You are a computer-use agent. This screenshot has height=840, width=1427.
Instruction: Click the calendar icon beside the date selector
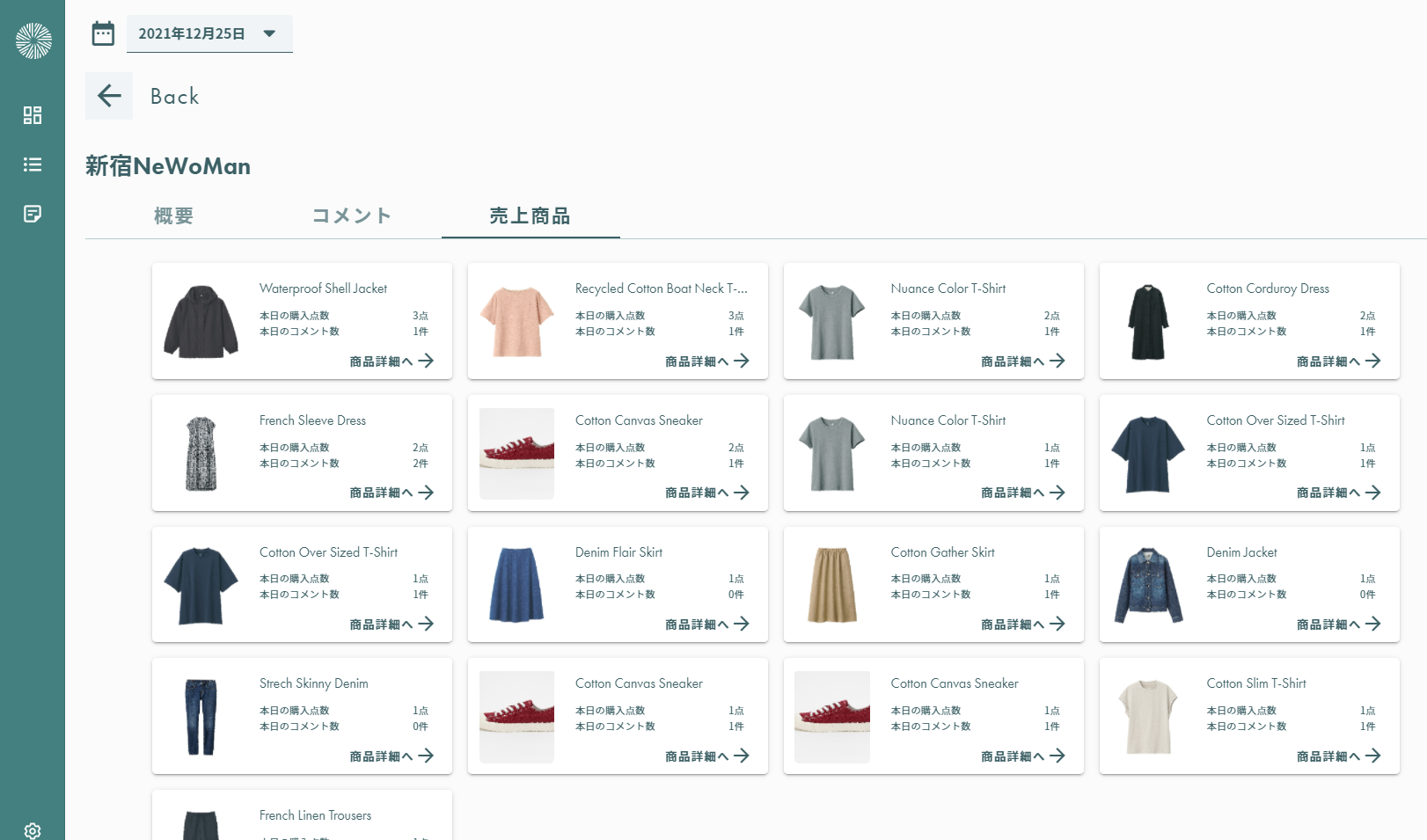point(104,33)
